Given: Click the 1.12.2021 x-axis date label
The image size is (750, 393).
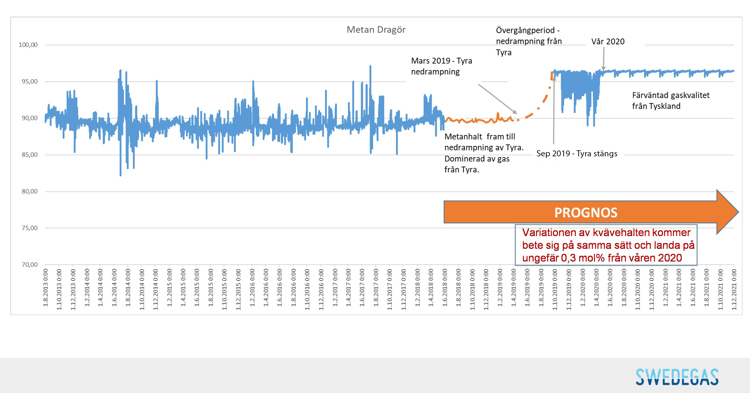Looking at the screenshot, I should (x=734, y=288).
